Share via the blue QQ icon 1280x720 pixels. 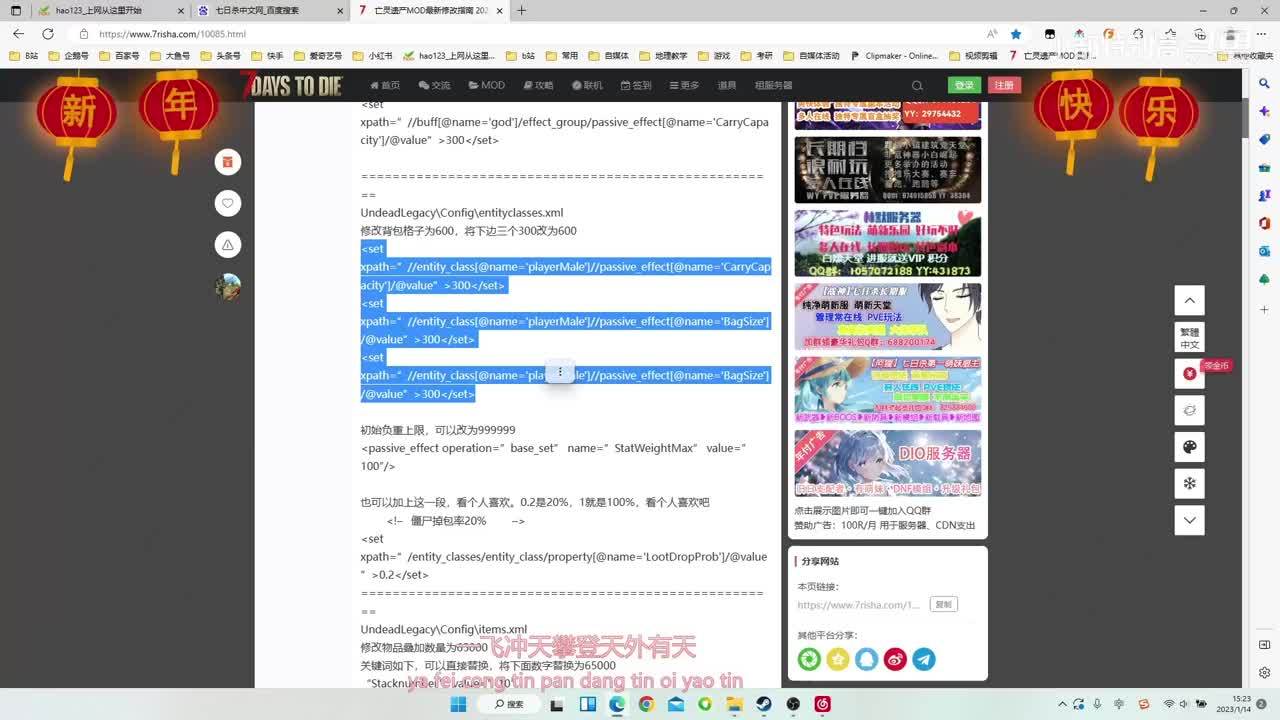(866, 659)
